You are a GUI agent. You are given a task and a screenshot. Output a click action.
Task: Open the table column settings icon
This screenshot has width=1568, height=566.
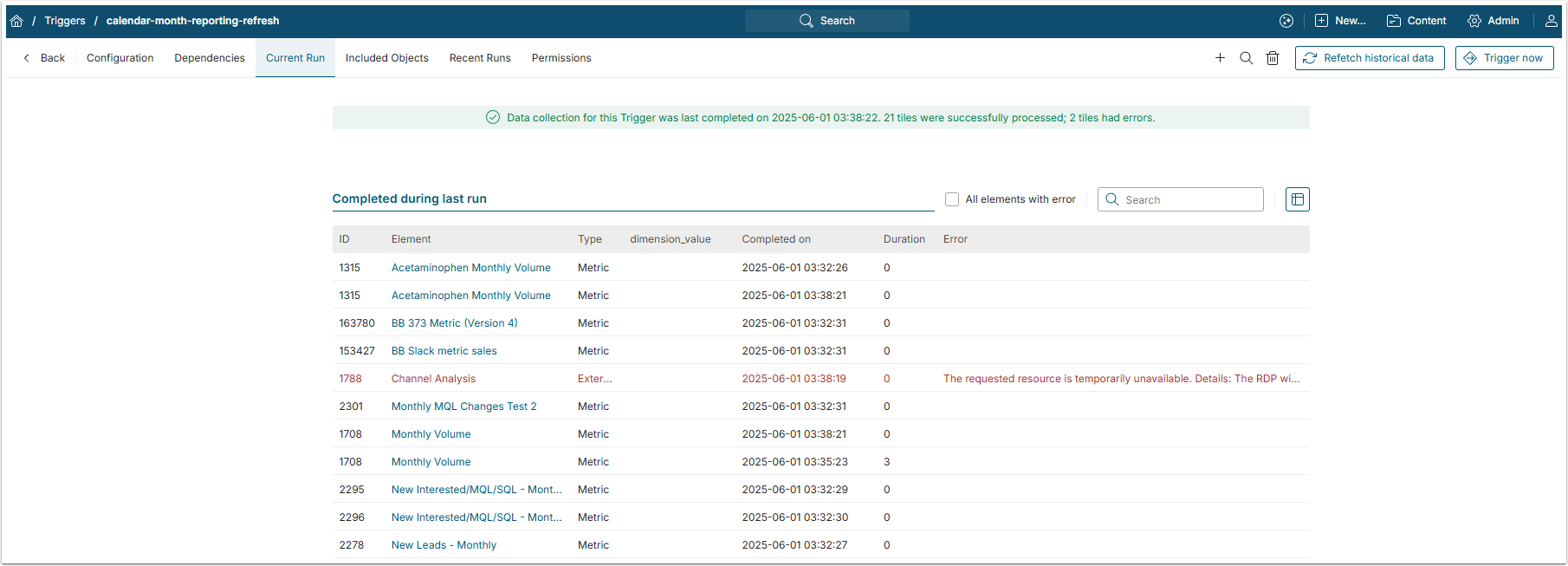[1297, 199]
